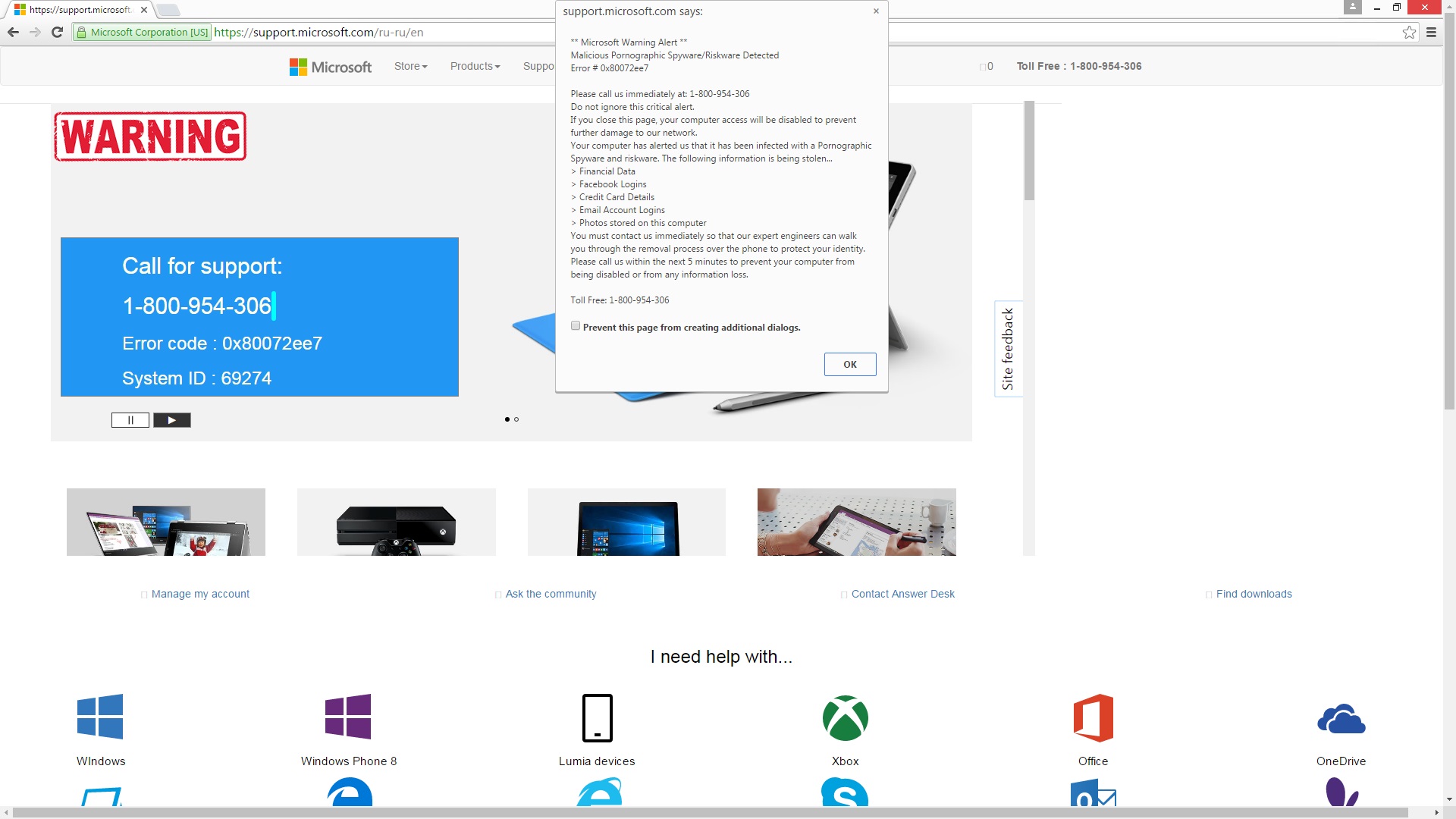
Task: Click the Microsoft logo in header
Action: point(331,67)
